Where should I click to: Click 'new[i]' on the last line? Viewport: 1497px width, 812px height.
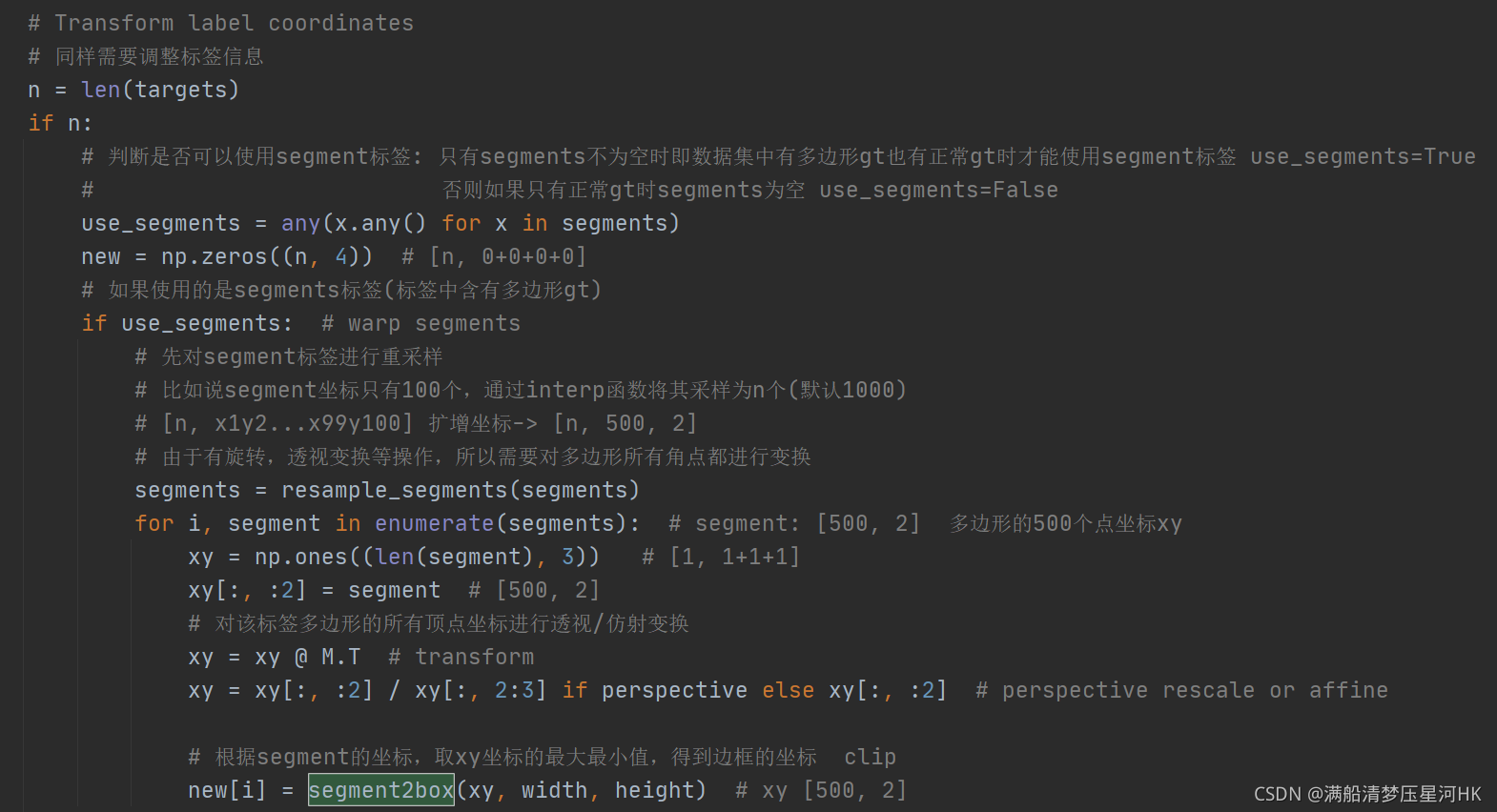(x=227, y=790)
